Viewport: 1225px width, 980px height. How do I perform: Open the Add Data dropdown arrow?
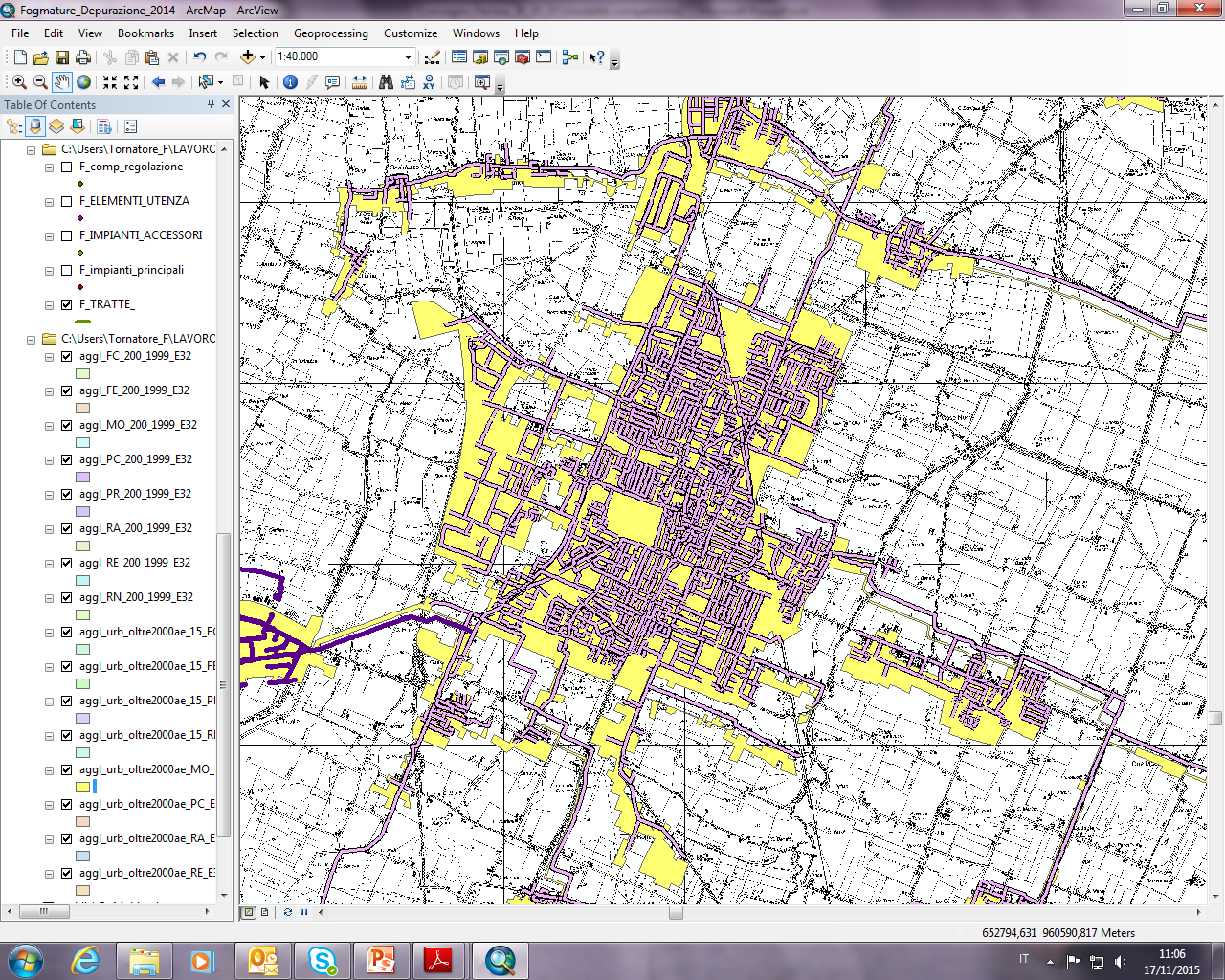[x=262, y=57]
